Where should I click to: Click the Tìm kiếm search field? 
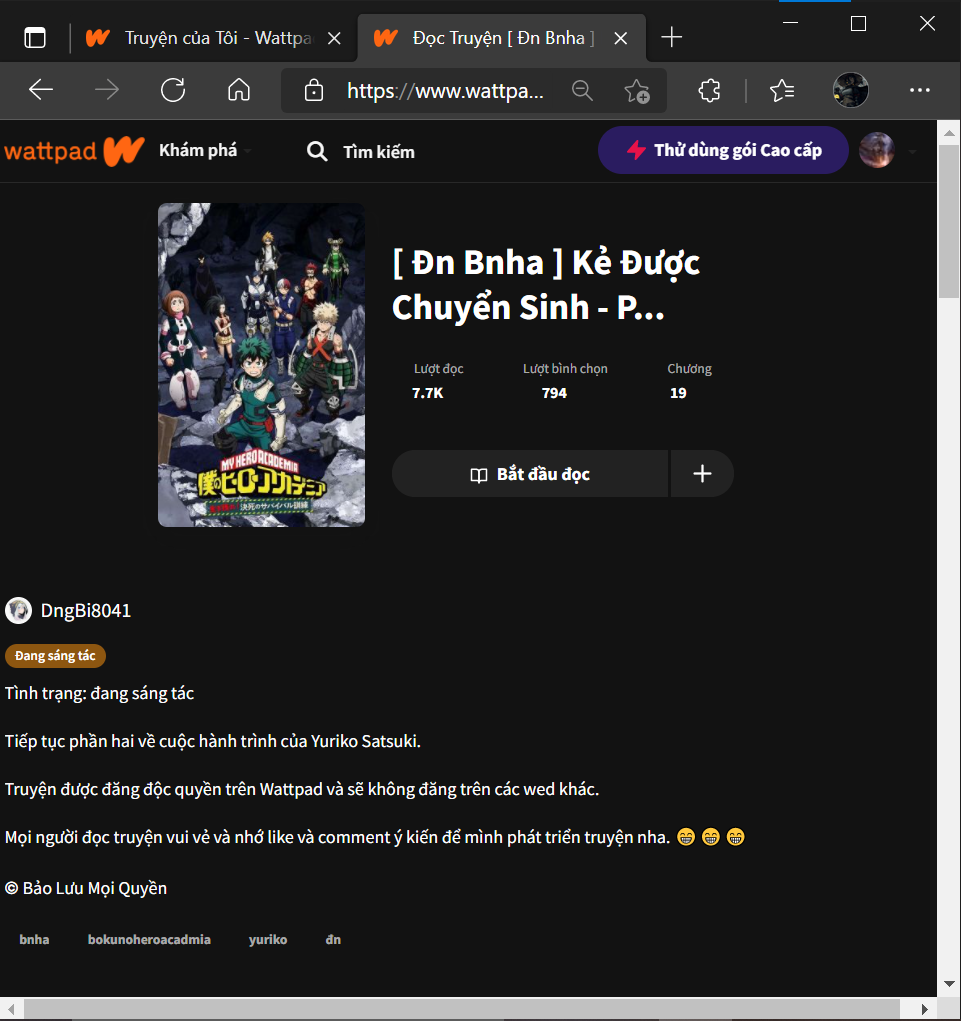coord(378,152)
